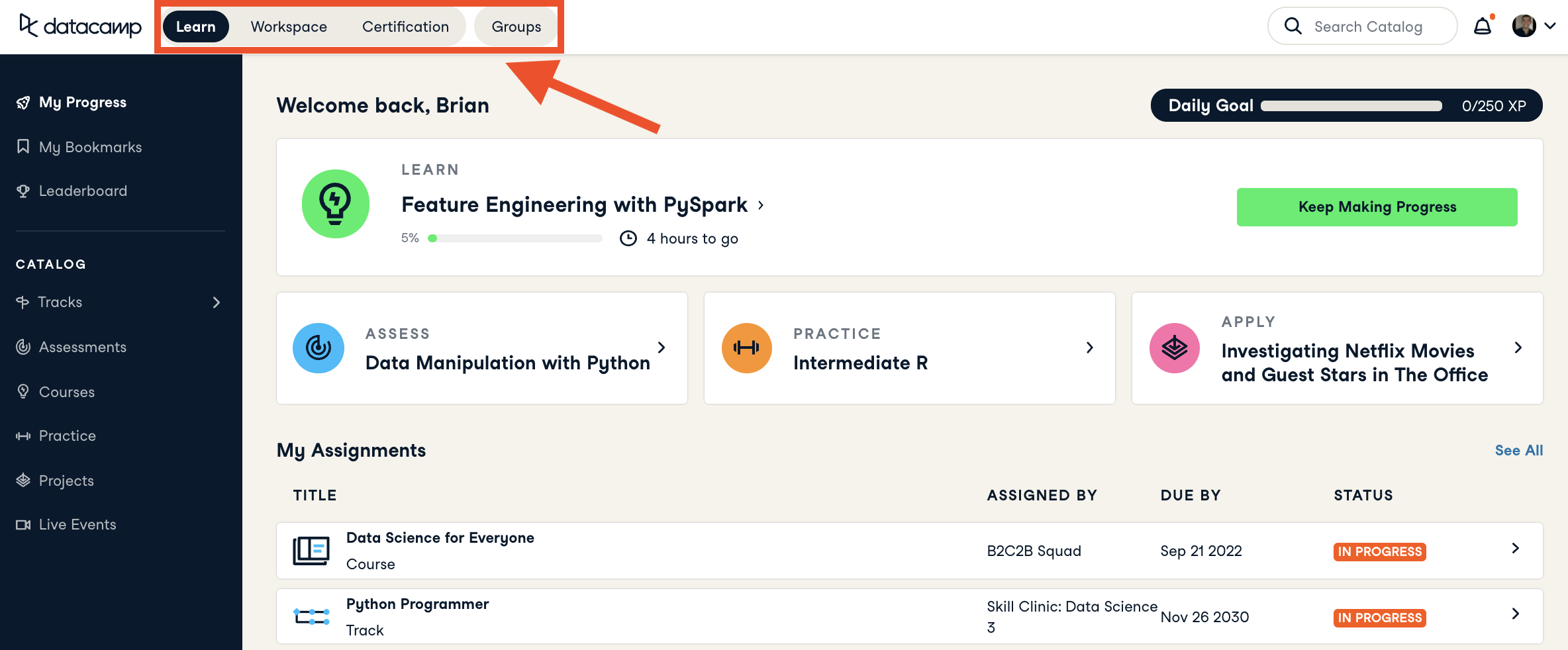Viewport: 1568px width, 650px height.
Task: Open Leaderboard from the sidebar
Action: click(83, 191)
